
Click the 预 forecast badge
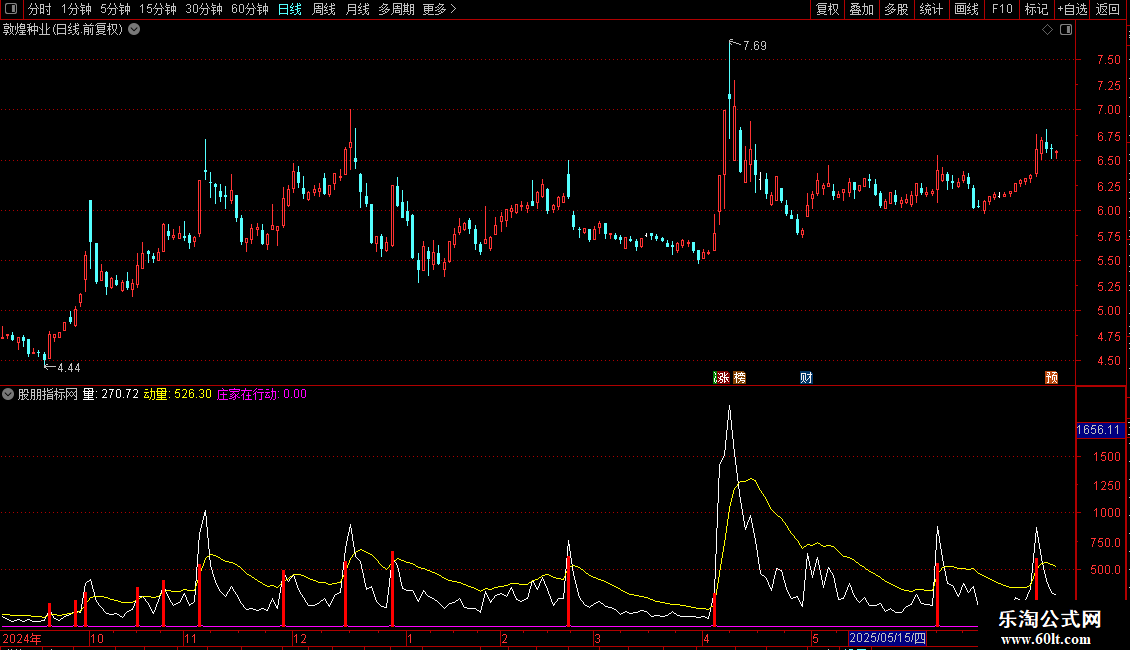pyautogui.click(x=1051, y=378)
